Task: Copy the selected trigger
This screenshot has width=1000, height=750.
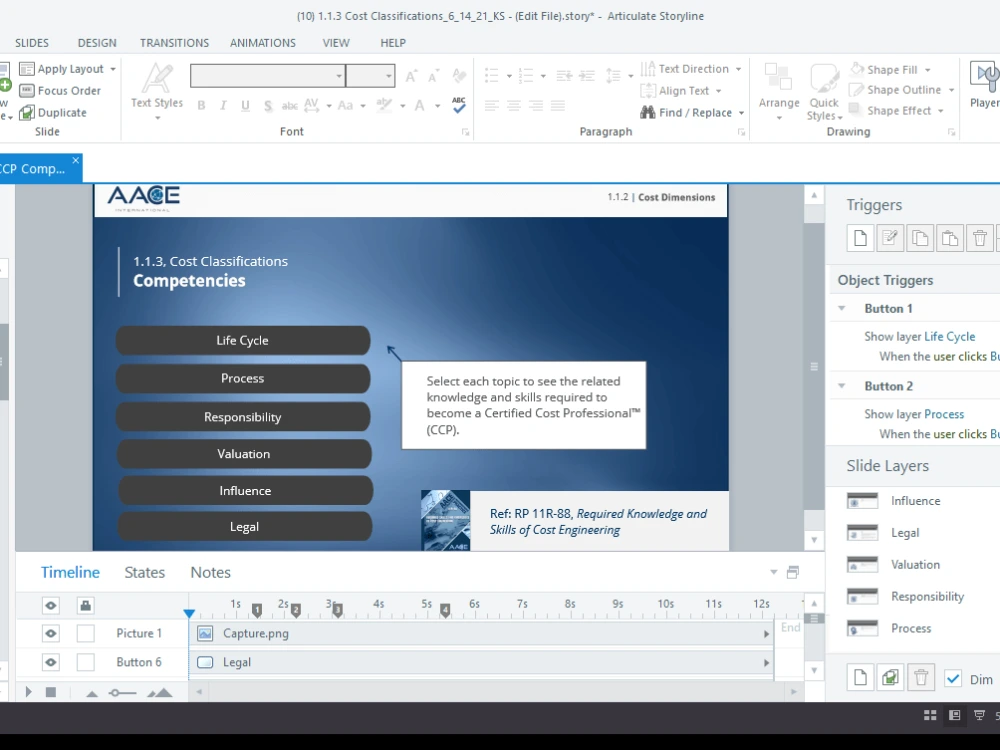Action: [920, 239]
